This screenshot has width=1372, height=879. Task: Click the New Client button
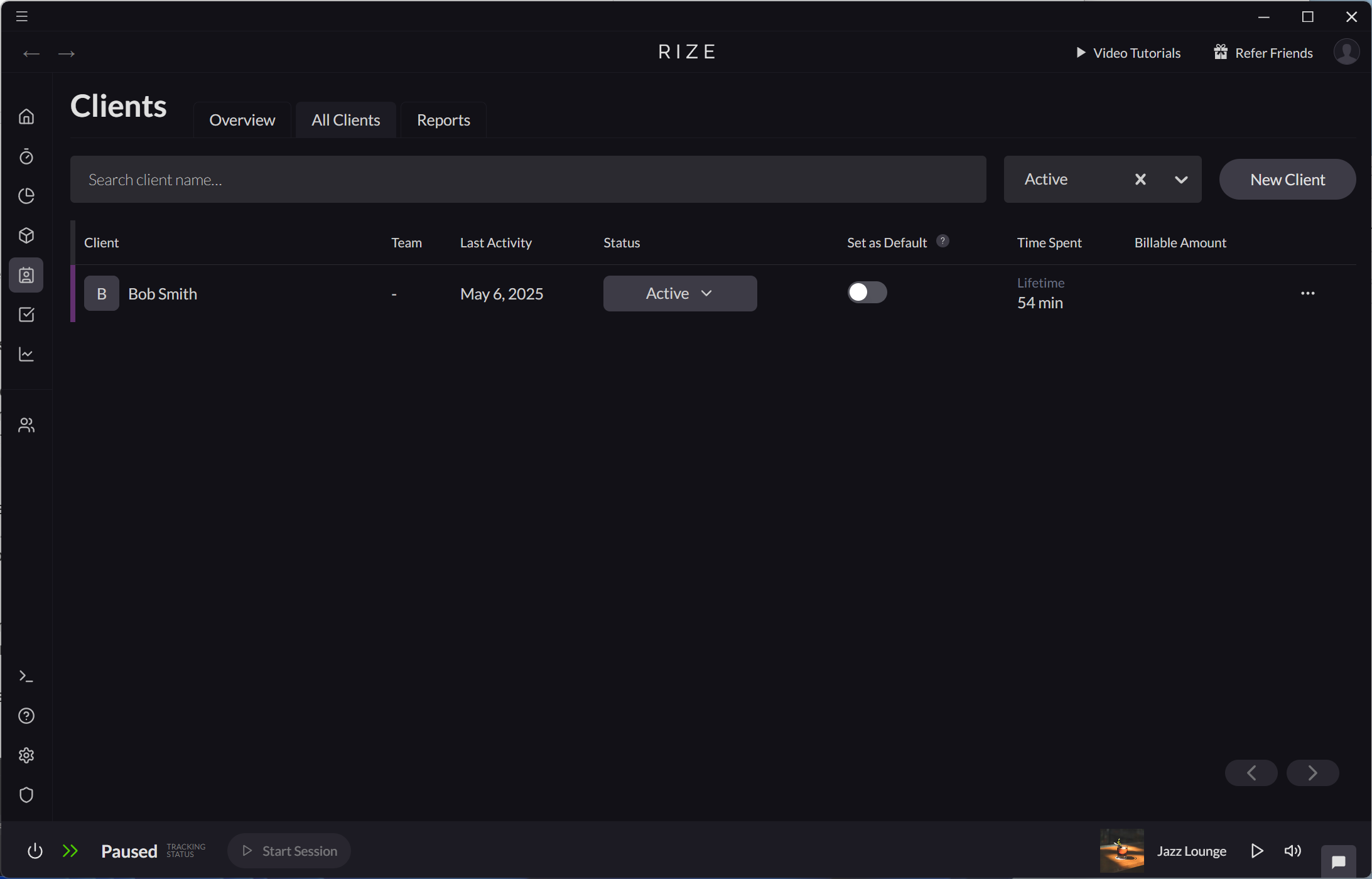click(1287, 180)
